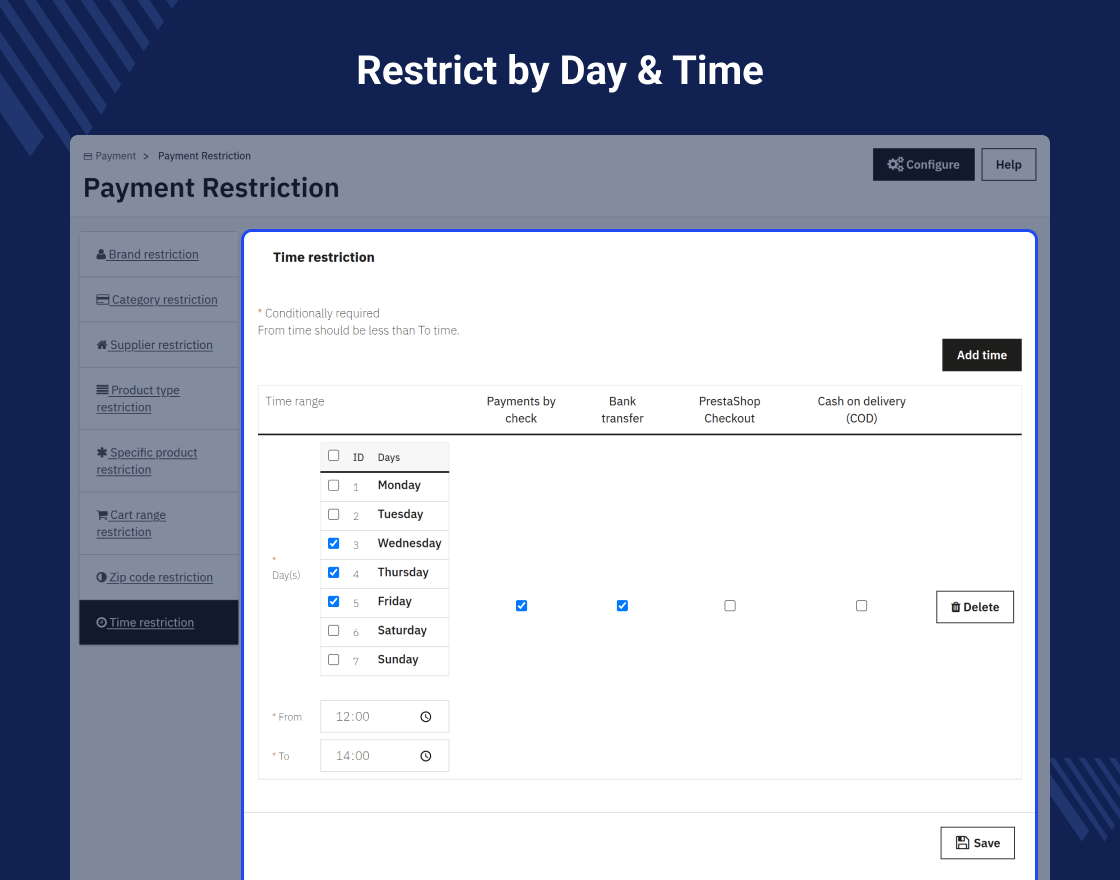Click the Product type list icon
This screenshot has width=1120, height=880.
[103, 390]
